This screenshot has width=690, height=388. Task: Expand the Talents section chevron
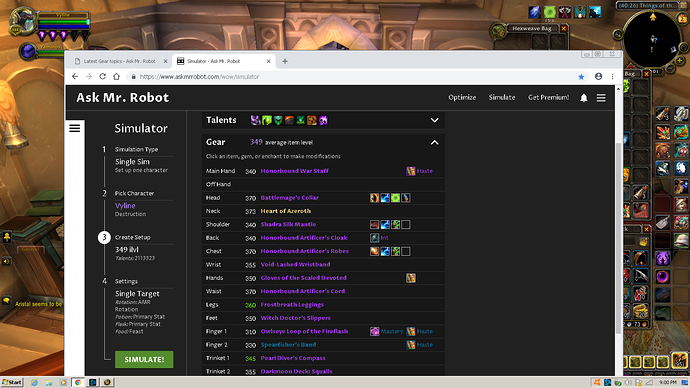coord(434,120)
